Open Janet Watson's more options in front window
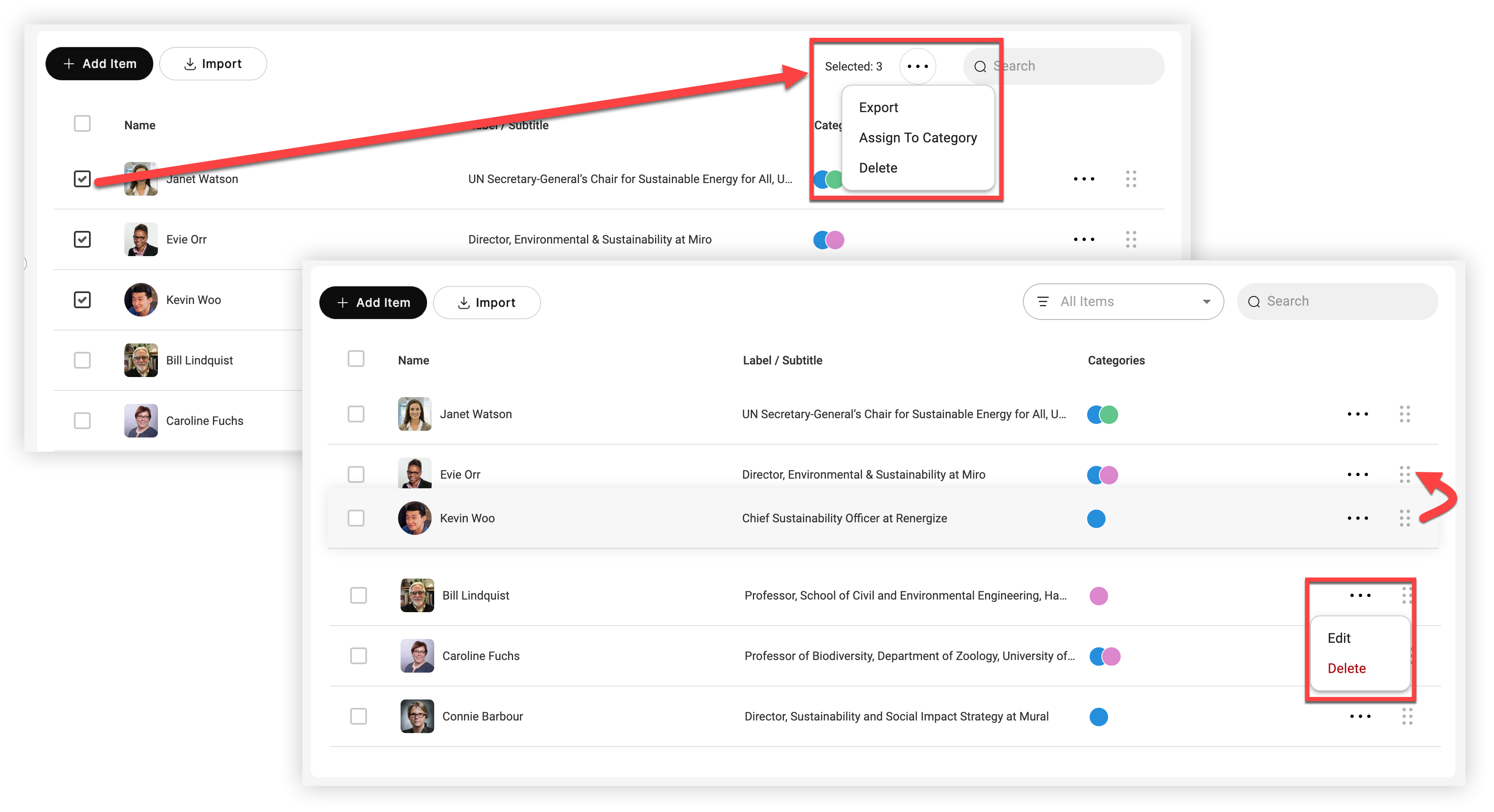This screenshot has width=1494, height=812. (1358, 414)
